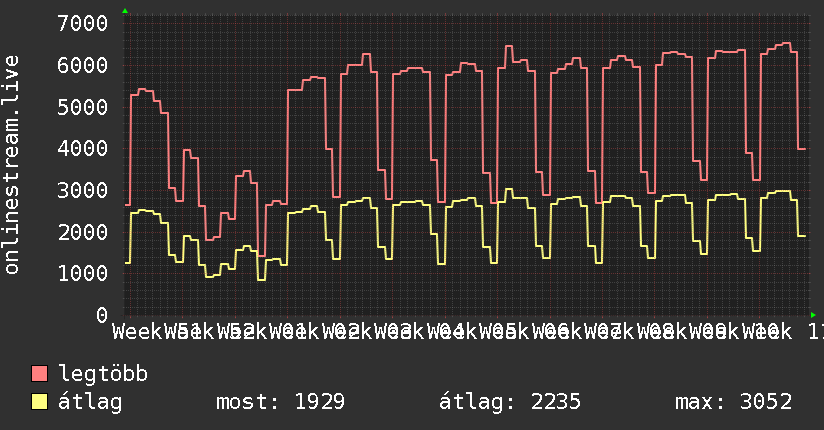Click the 3000 y-axis label

(x=83, y=190)
